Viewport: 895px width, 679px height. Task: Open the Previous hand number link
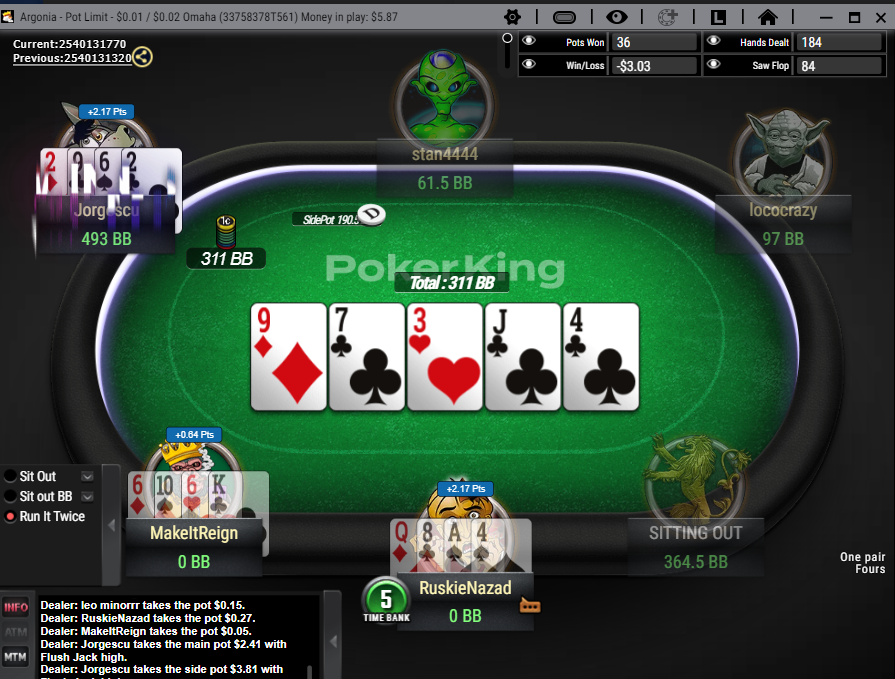tap(72, 58)
